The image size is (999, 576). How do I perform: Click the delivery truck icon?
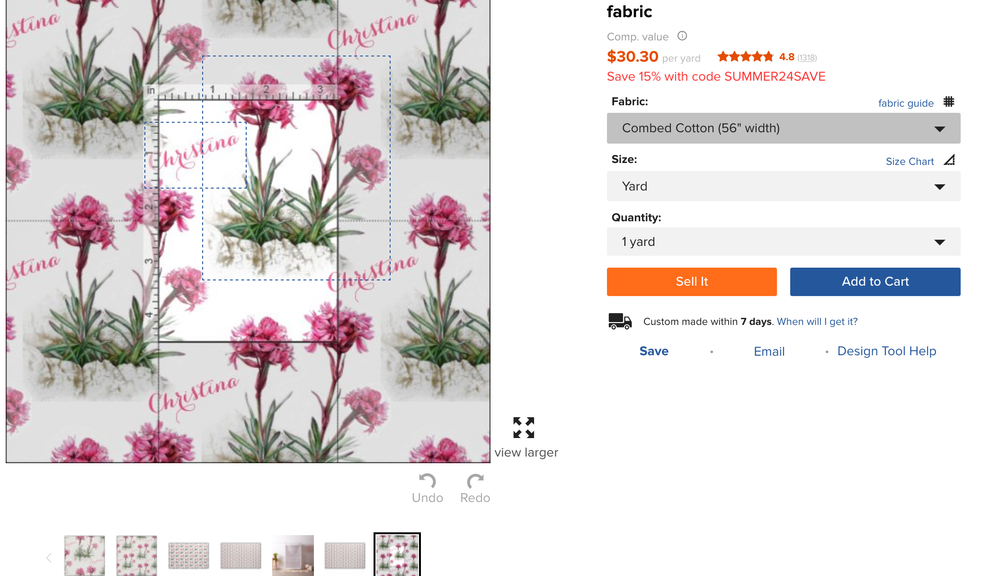620,321
